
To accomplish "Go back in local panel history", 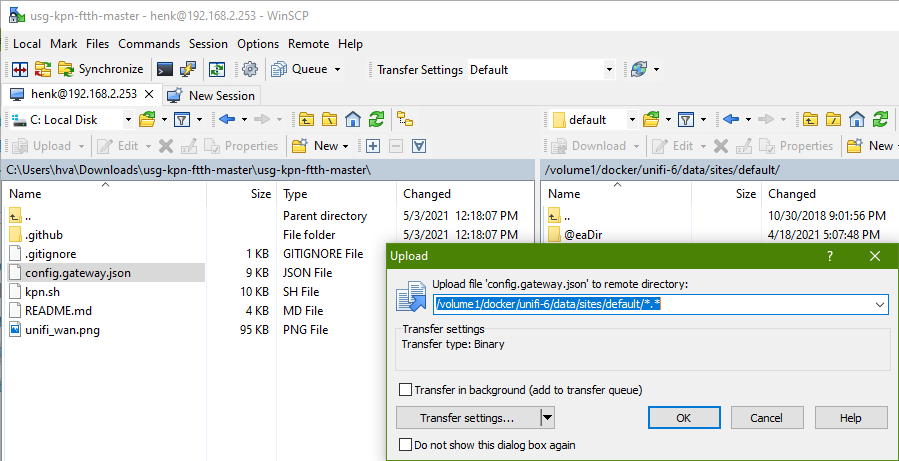I will [227, 120].
